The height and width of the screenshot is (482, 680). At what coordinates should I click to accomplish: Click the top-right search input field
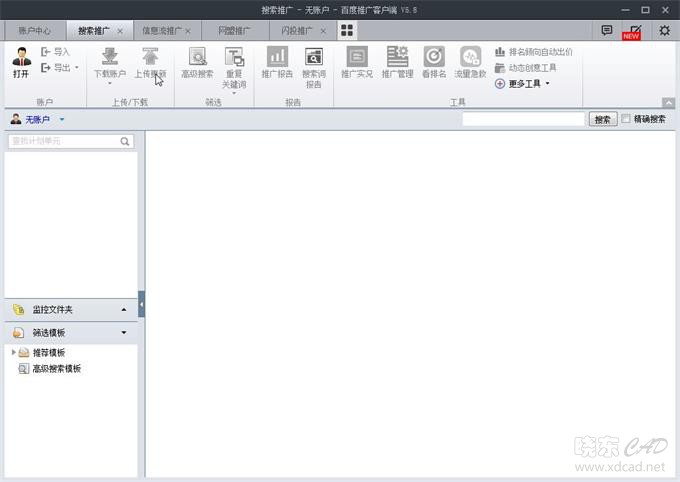click(523, 119)
